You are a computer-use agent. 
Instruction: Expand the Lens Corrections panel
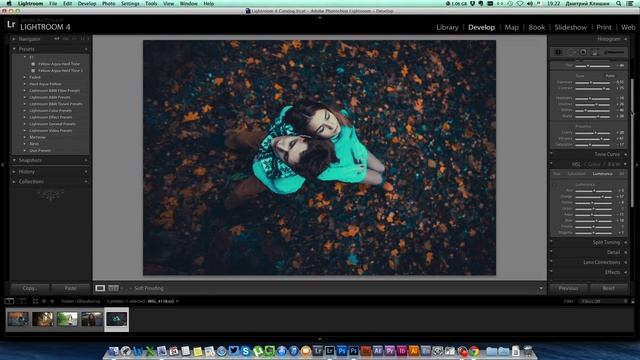tap(625, 262)
